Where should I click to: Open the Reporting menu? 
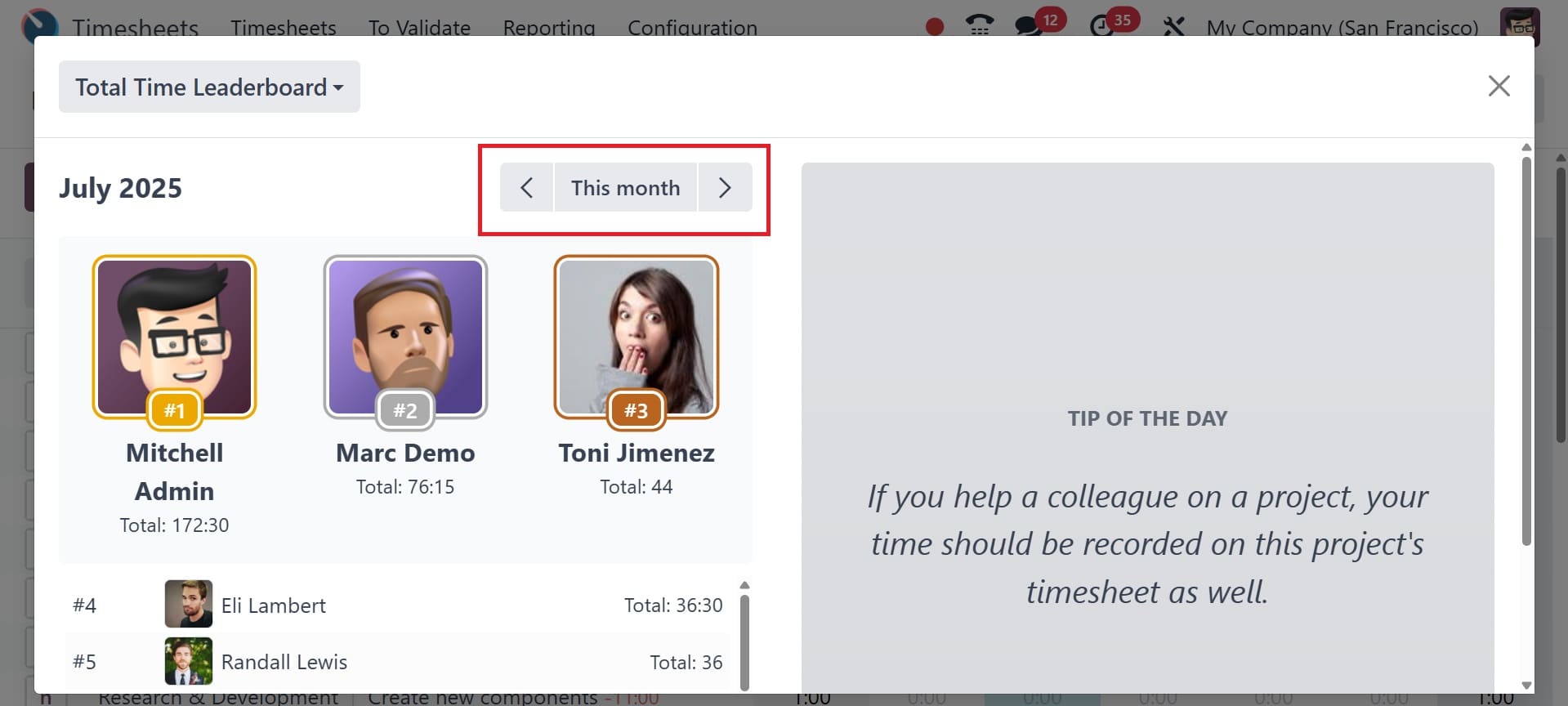click(x=549, y=28)
